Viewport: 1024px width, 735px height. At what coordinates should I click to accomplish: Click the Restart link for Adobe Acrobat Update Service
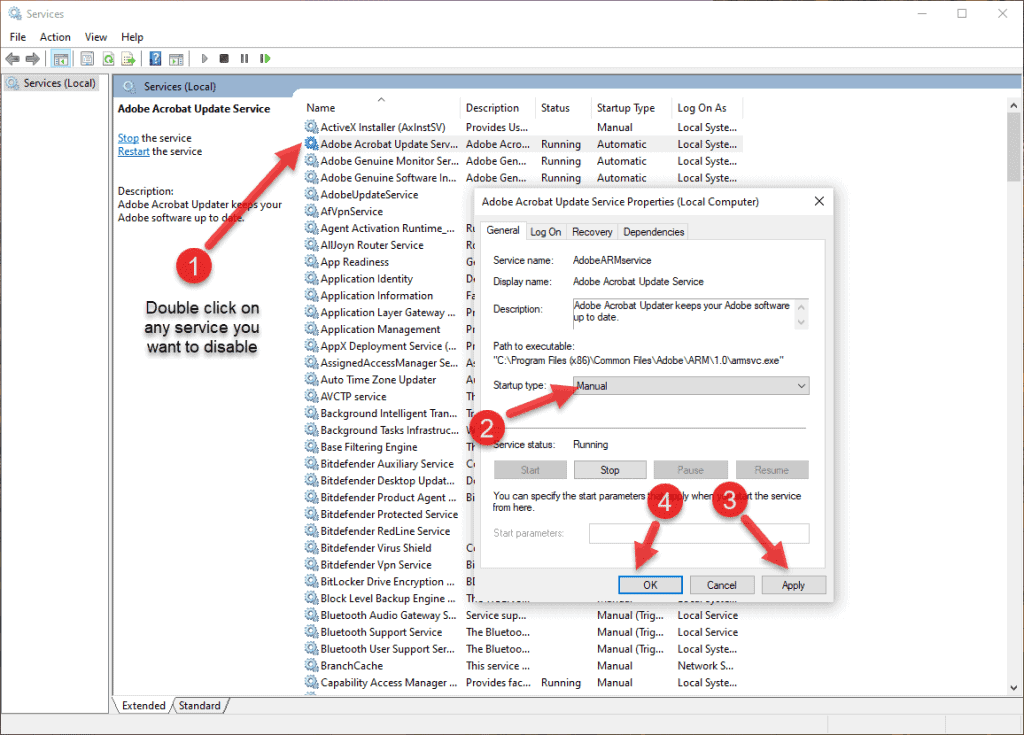click(x=133, y=151)
